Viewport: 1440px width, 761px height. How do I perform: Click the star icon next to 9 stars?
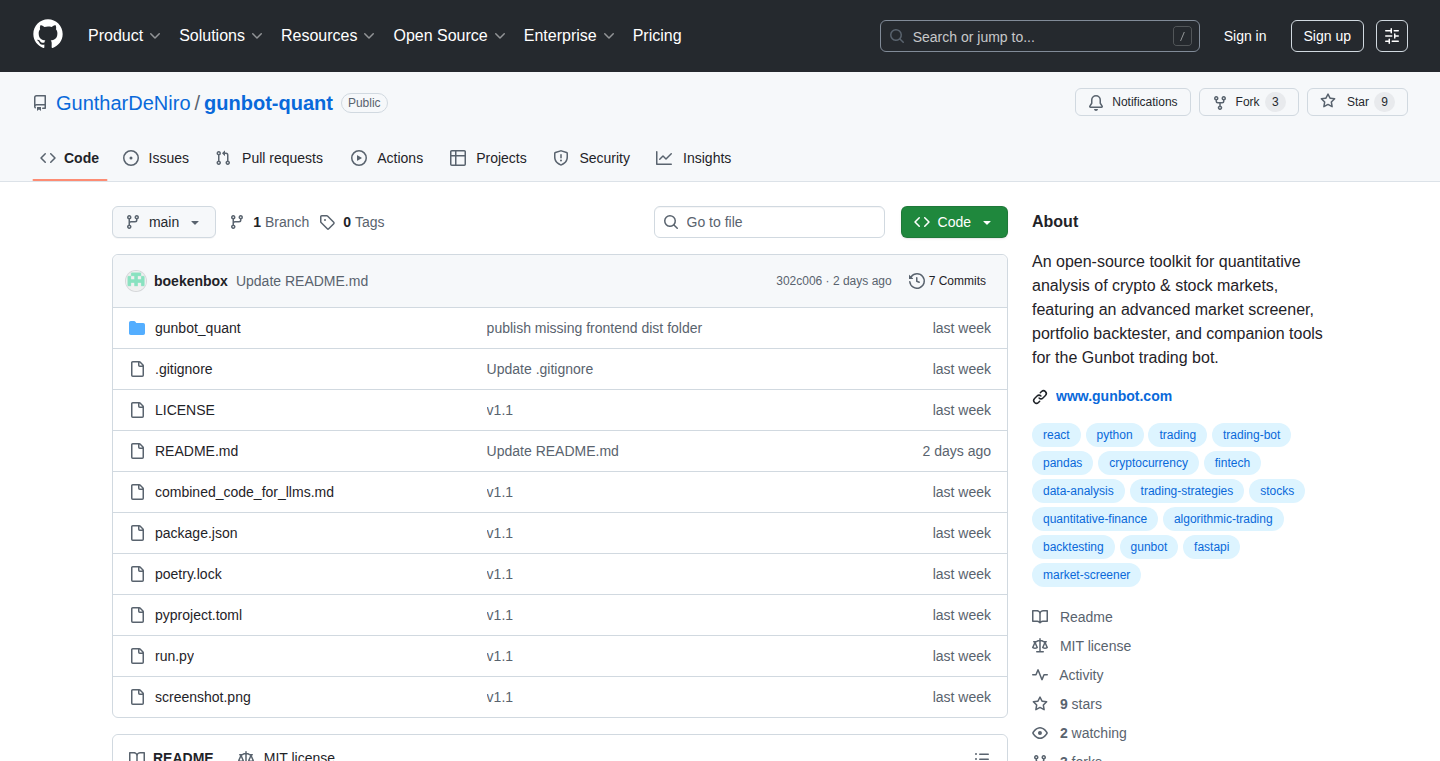(x=1040, y=704)
